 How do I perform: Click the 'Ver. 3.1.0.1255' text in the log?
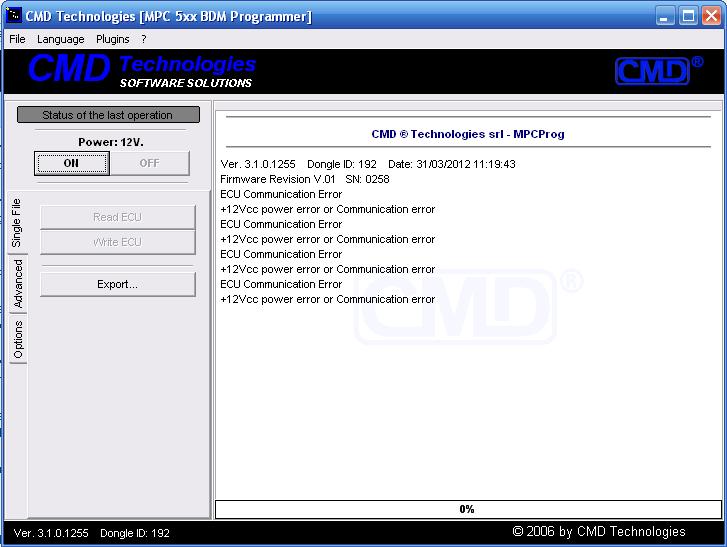[258, 164]
